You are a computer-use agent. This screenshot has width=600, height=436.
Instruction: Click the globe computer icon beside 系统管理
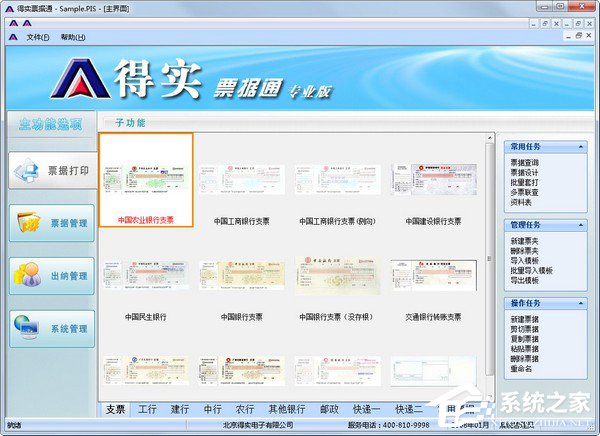click(26, 327)
